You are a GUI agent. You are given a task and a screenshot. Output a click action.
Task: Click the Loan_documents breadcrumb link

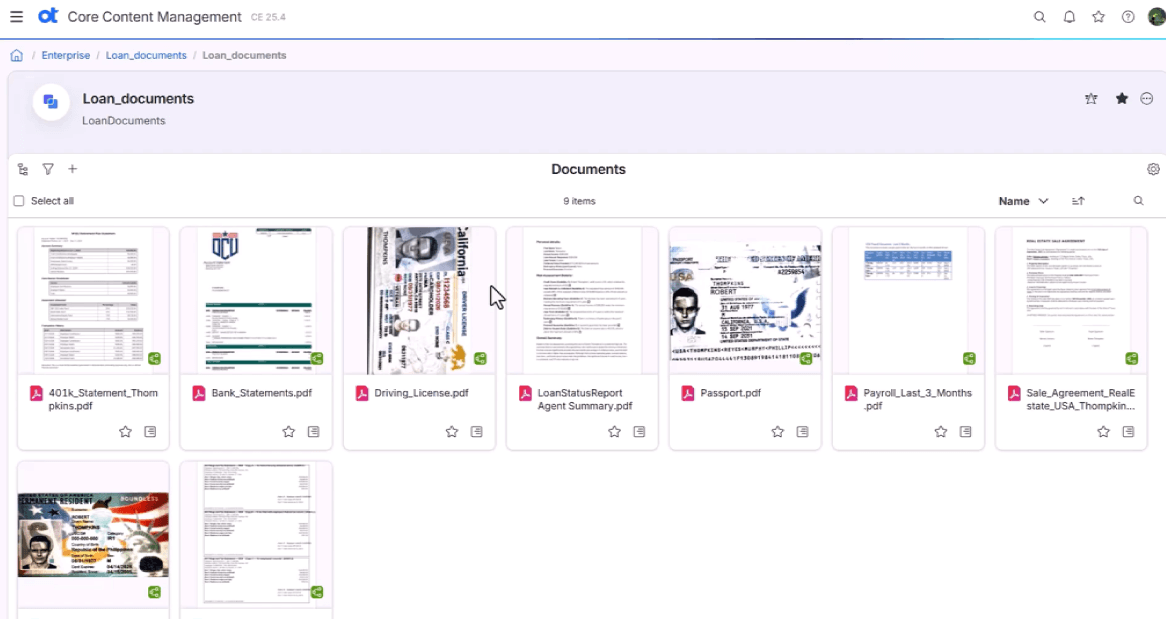[146, 55]
